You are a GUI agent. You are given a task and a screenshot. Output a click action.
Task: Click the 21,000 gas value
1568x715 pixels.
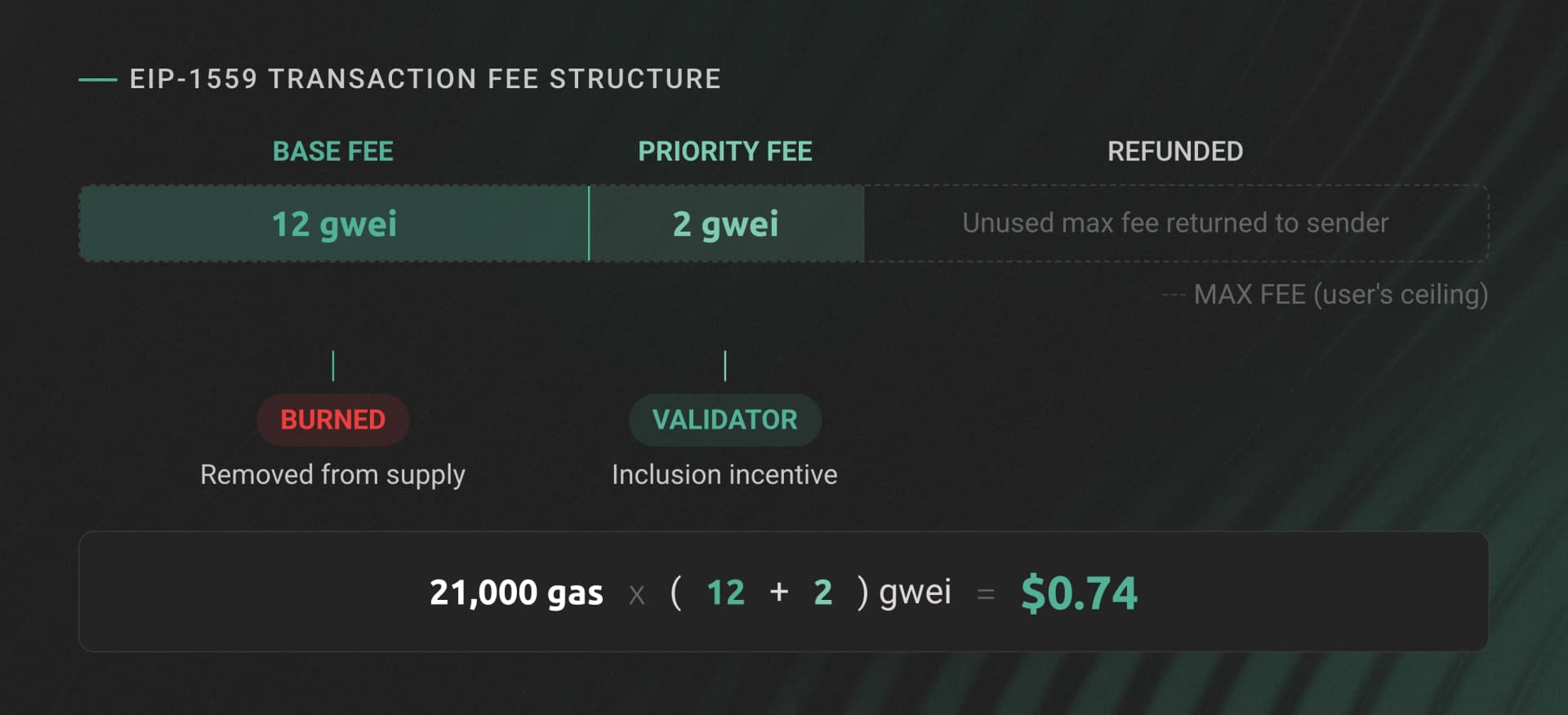tap(515, 593)
